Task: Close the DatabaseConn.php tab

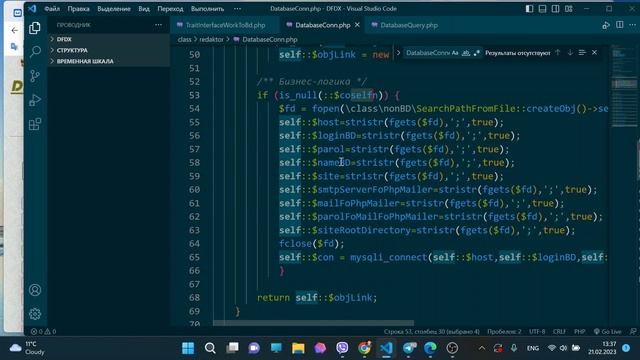Action: [358, 25]
